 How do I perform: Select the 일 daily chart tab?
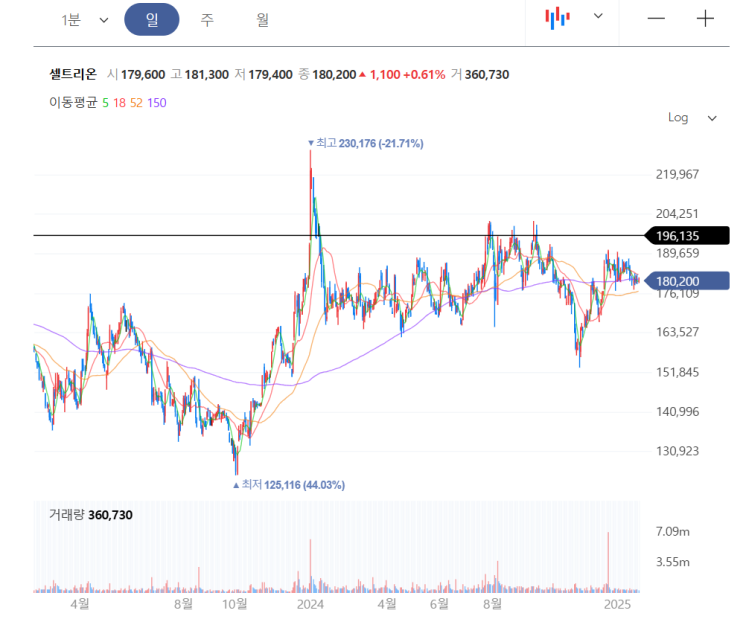click(x=152, y=20)
